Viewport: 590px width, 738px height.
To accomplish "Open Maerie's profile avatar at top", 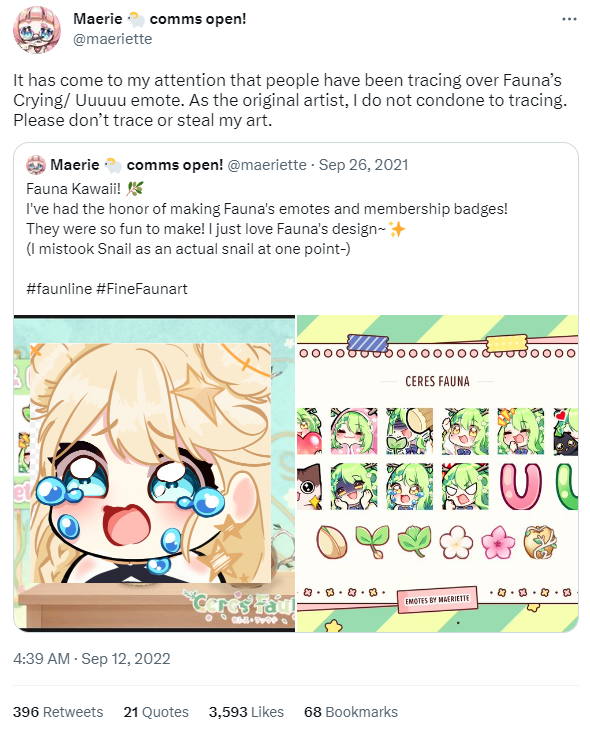I will (x=36, y=29).
